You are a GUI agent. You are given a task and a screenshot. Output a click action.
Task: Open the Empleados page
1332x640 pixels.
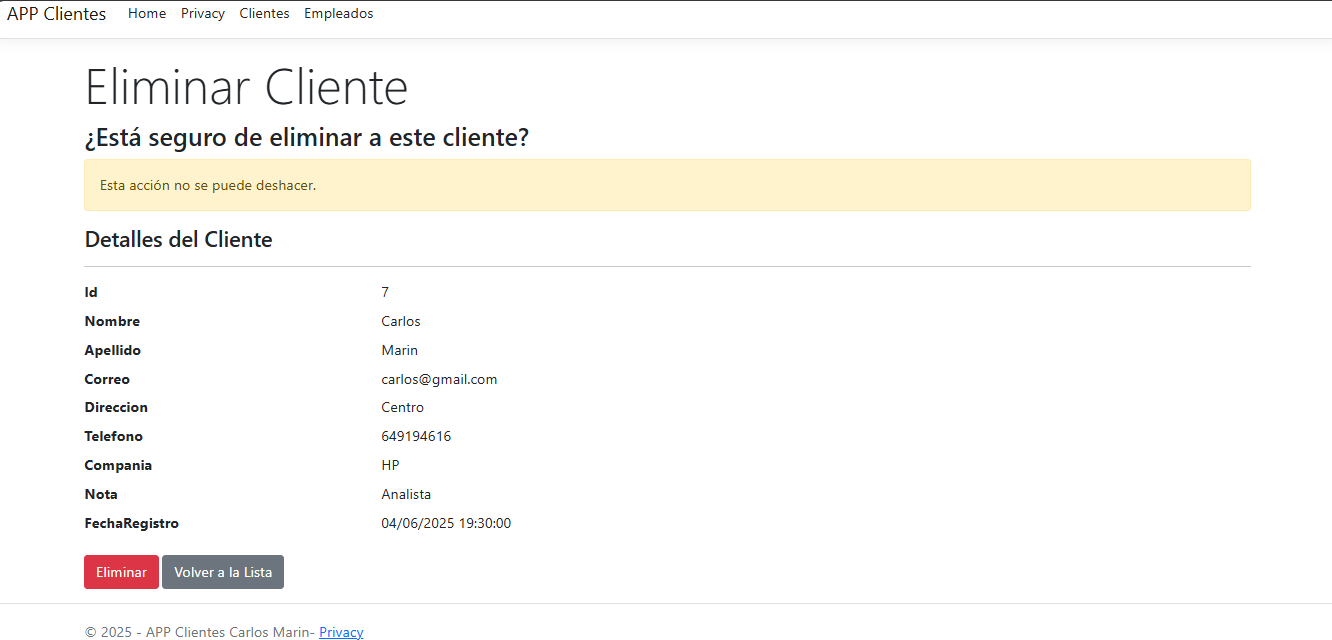click(338, 14)
